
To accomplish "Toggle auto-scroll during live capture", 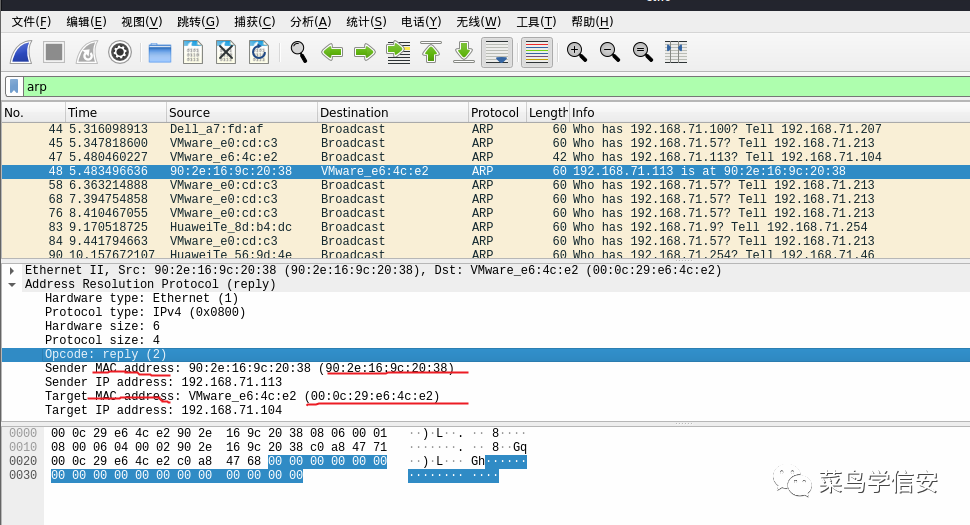I will tap(497, 52).
